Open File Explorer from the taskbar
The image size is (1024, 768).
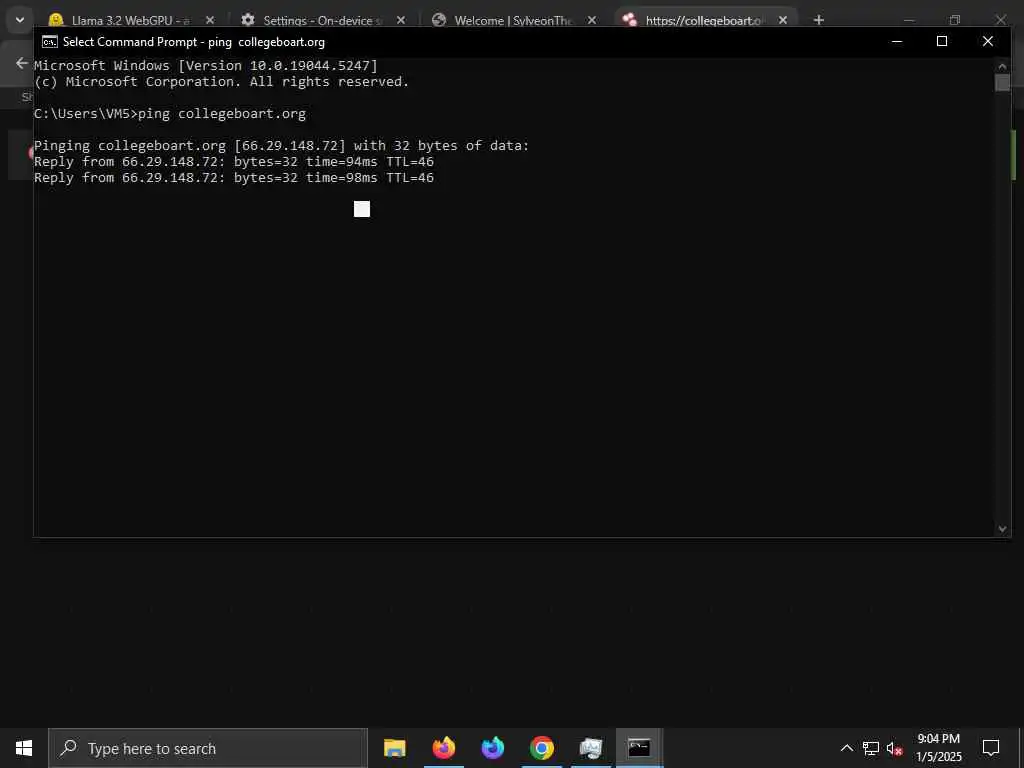click(x=394, y=748)
